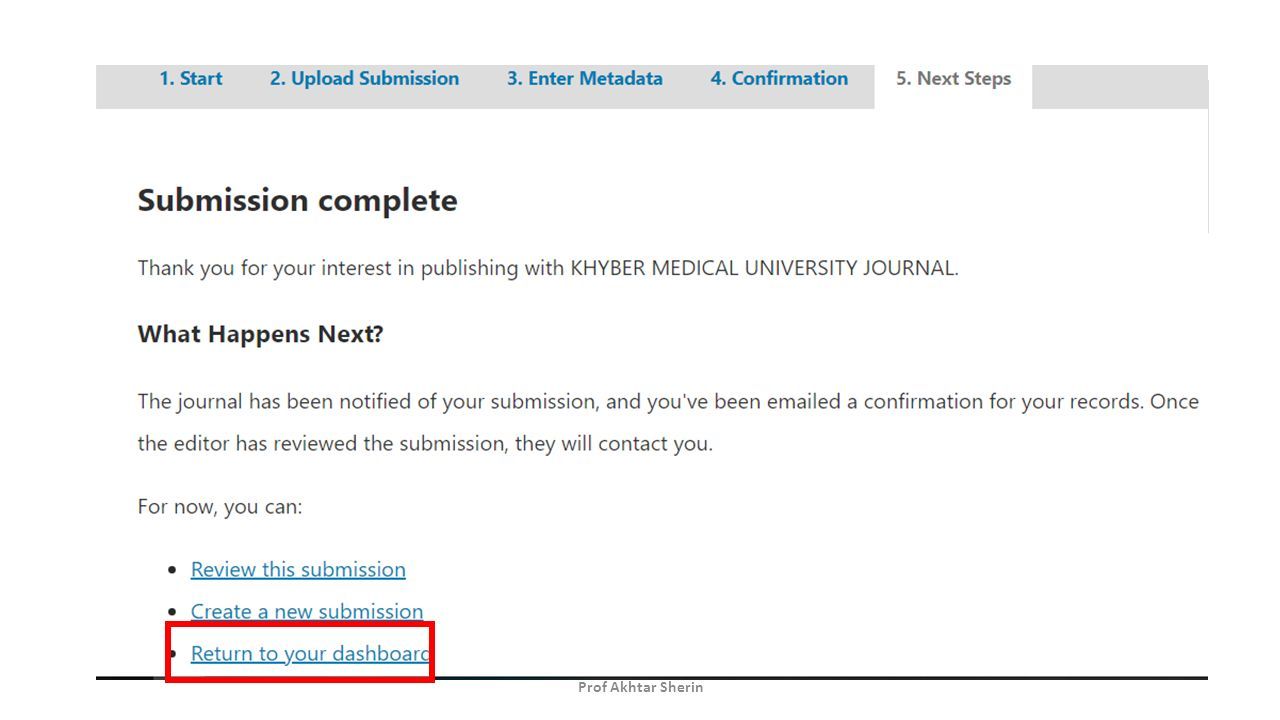Open the Review this submission link
The width and height of the screenshot is (1280, 720).
(x=298, y=569)
